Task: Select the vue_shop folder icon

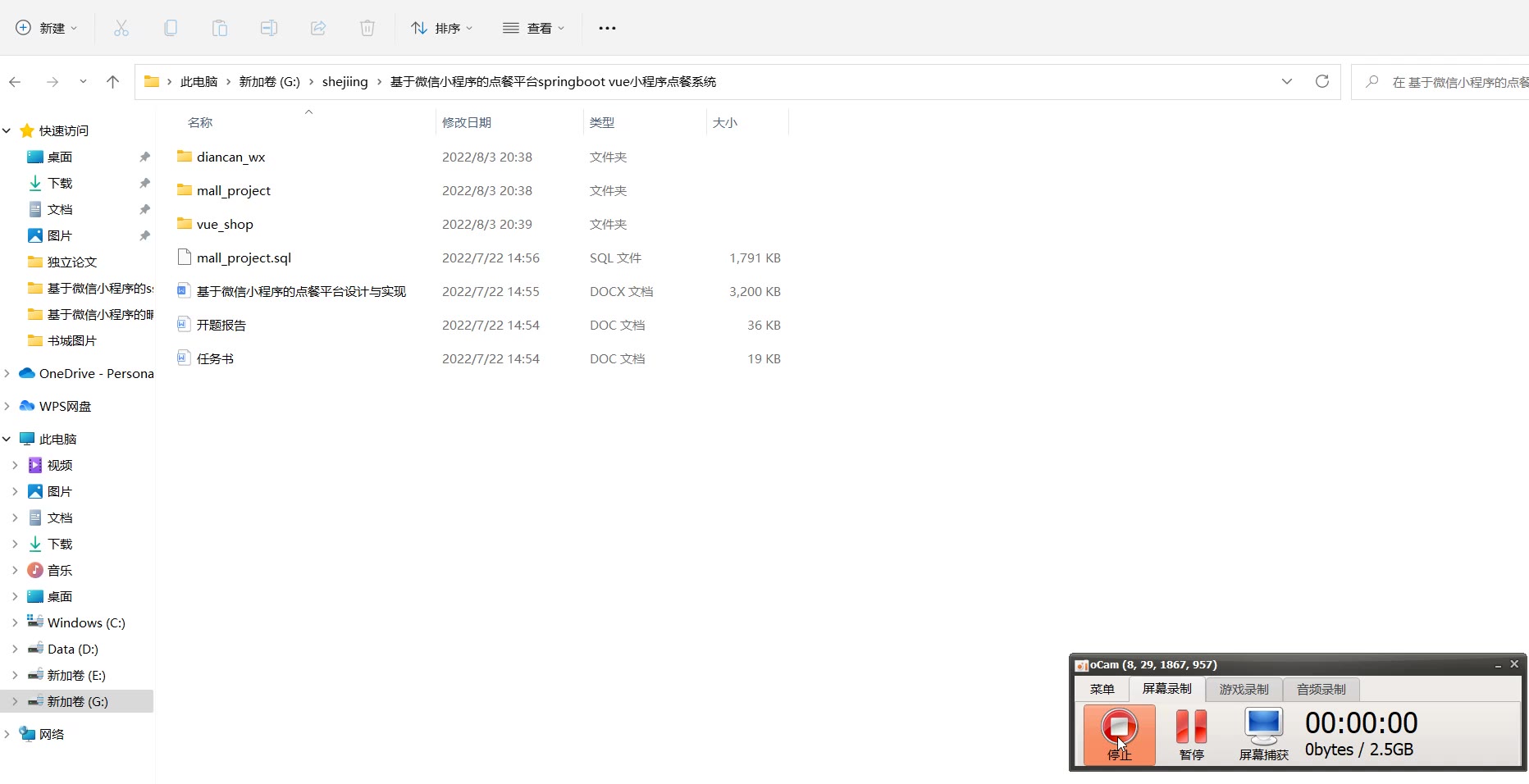Action: click(185, 223)
